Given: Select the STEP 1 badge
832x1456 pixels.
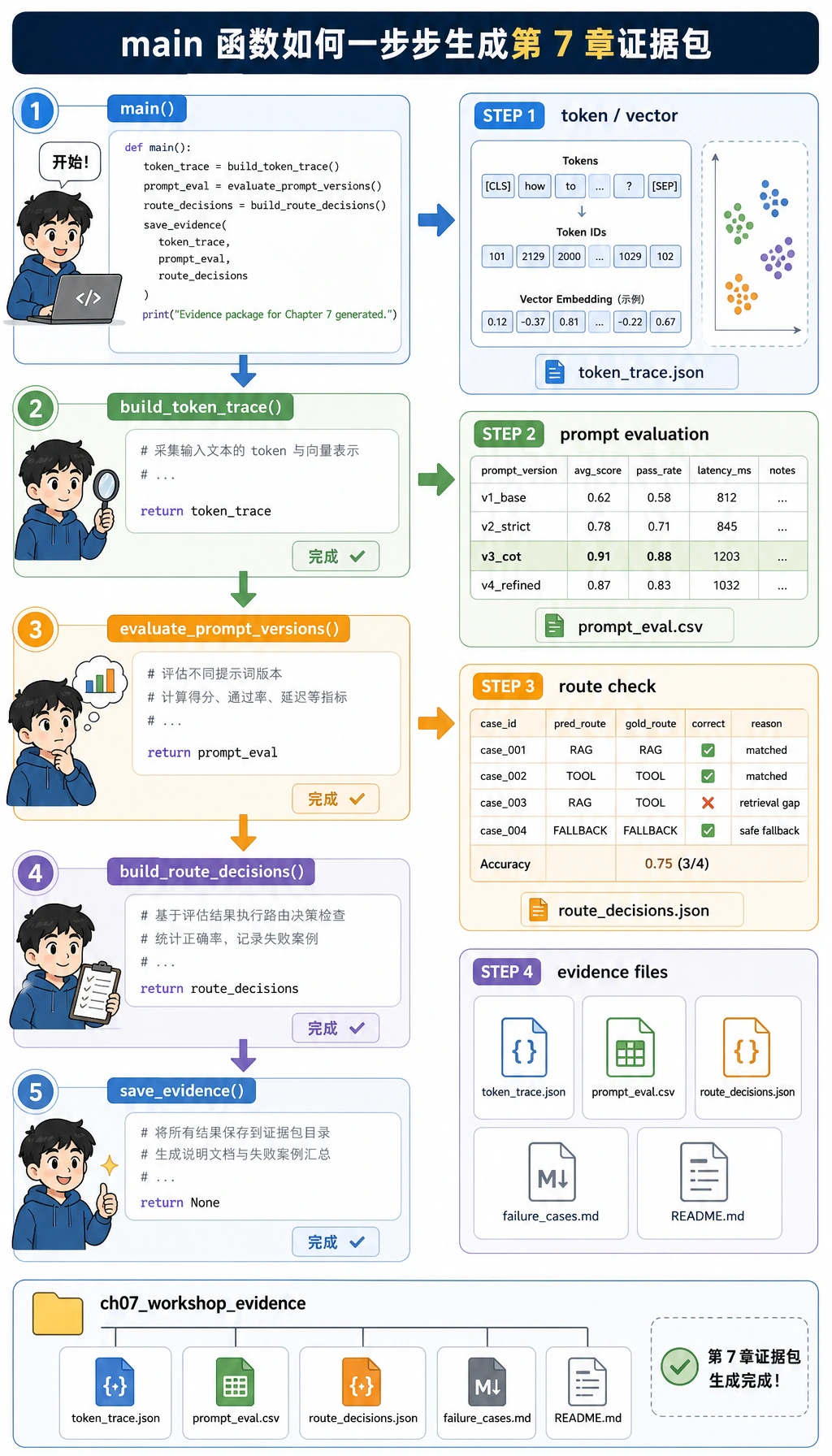Looking at the screenshot, I should 509,115.
